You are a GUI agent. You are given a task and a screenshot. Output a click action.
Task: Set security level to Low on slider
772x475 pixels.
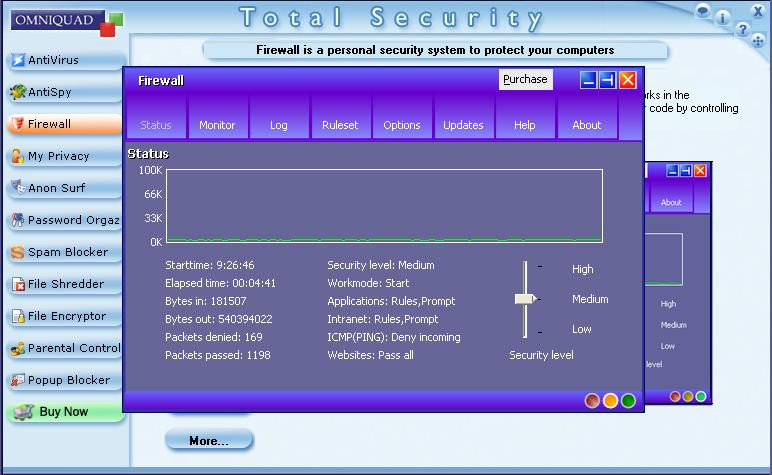[525, 331]
